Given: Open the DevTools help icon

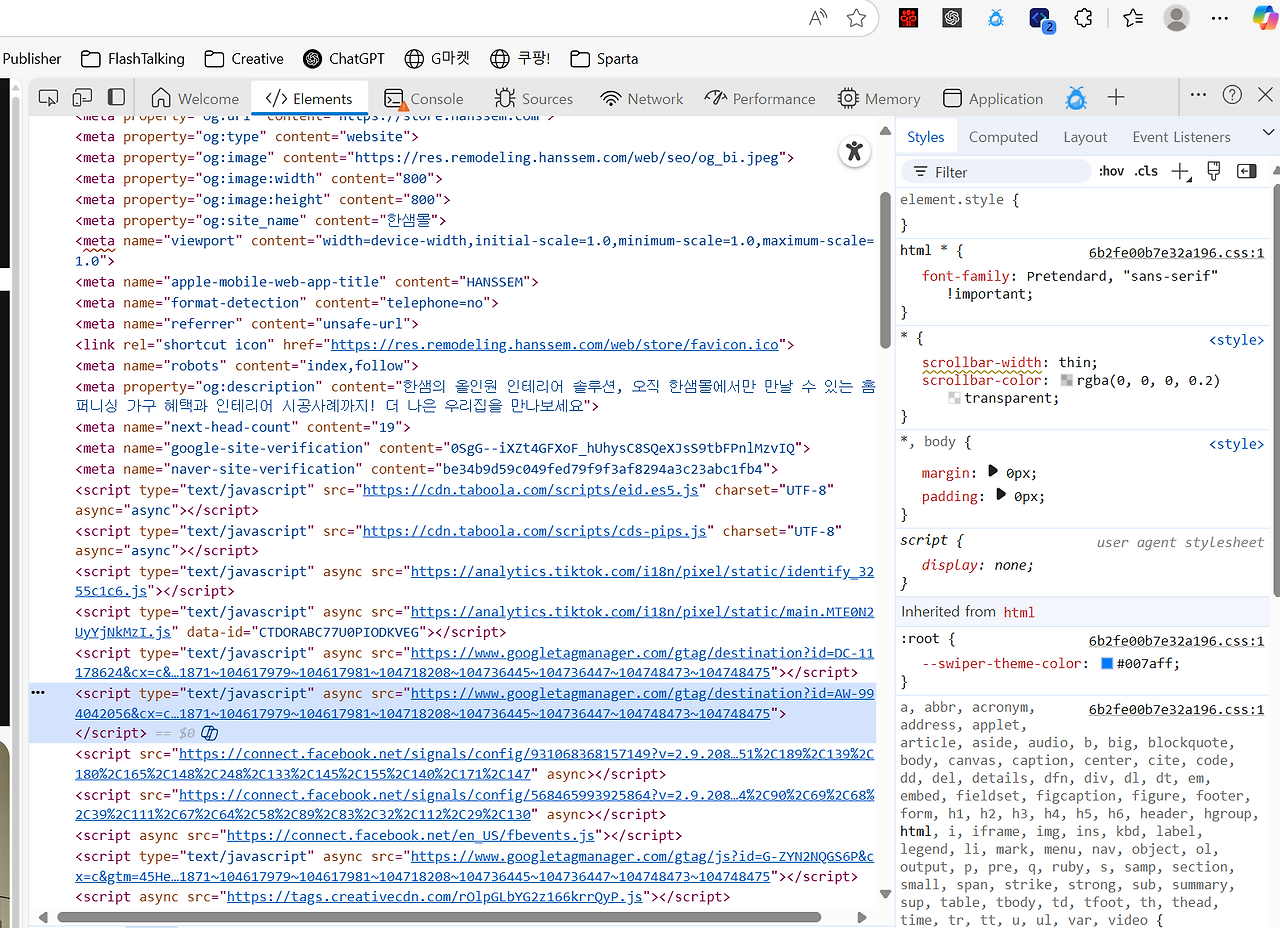Looking at the screenshot, I should click(1233, 95).
